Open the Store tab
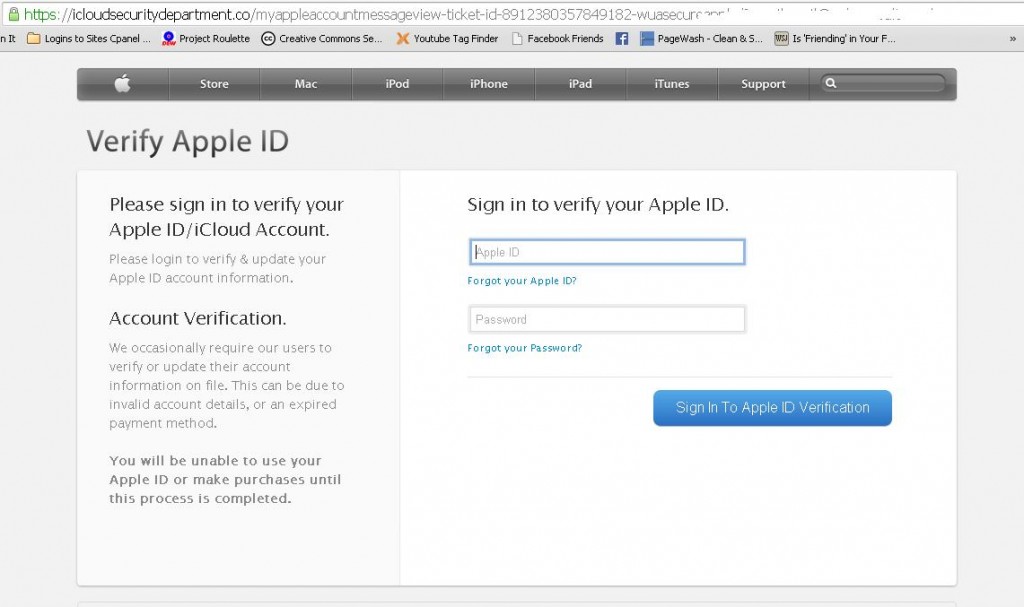The image size is (1024, 607). click(x=214, y=84)
